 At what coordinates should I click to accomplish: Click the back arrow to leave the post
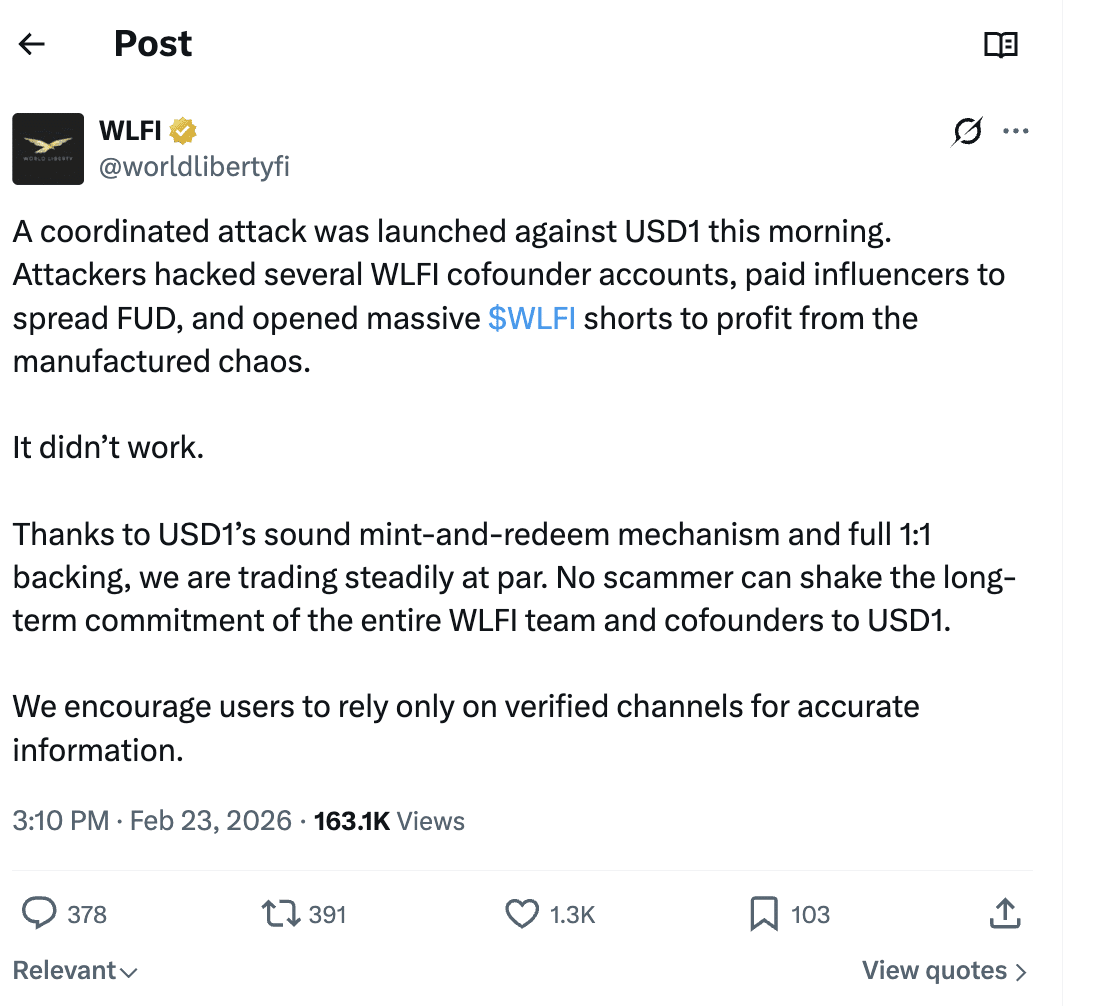[31, 44]
